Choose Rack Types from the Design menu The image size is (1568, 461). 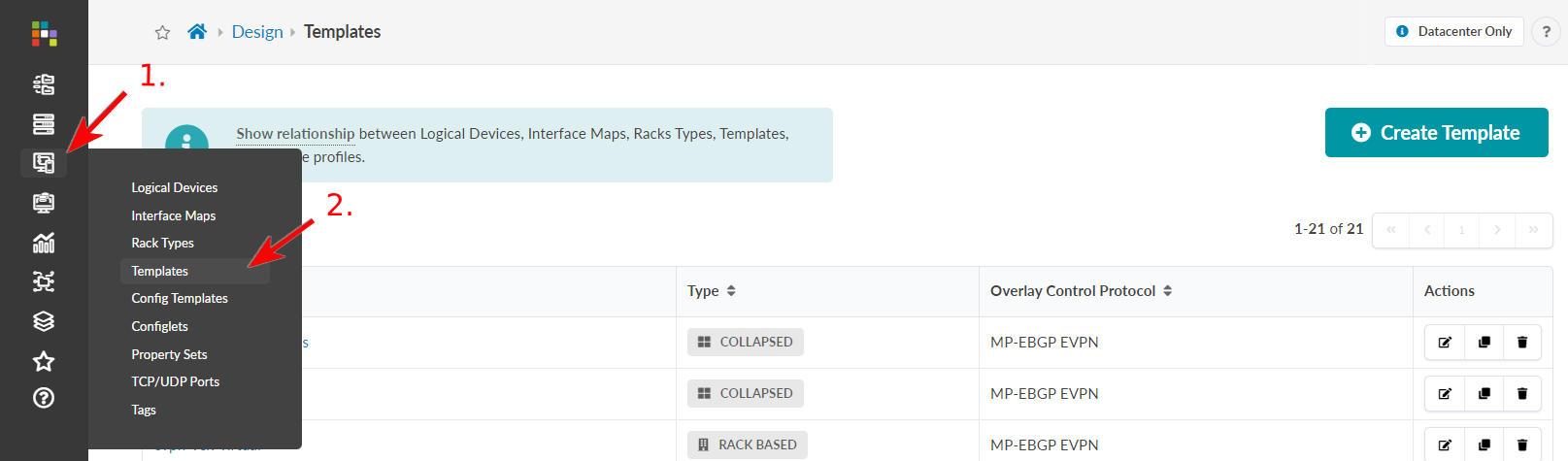[163, 243]
